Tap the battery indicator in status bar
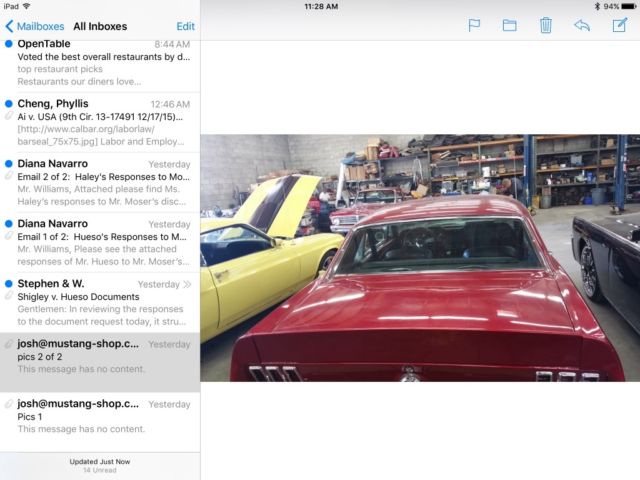Viewport: 640px width, 480px height. tap(629, 7)
